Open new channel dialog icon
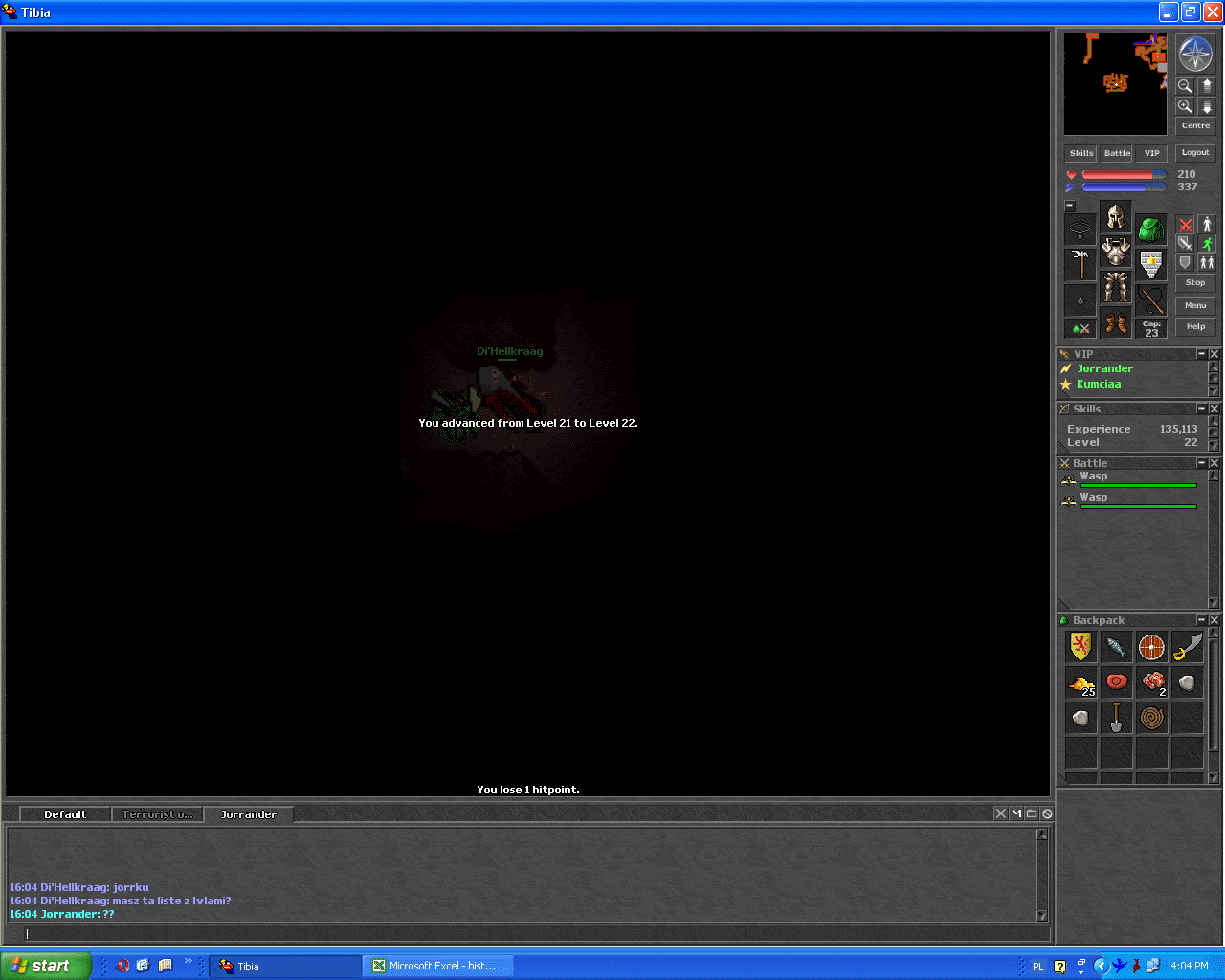Screen dimensions: 1225x980 (1032, 813)
